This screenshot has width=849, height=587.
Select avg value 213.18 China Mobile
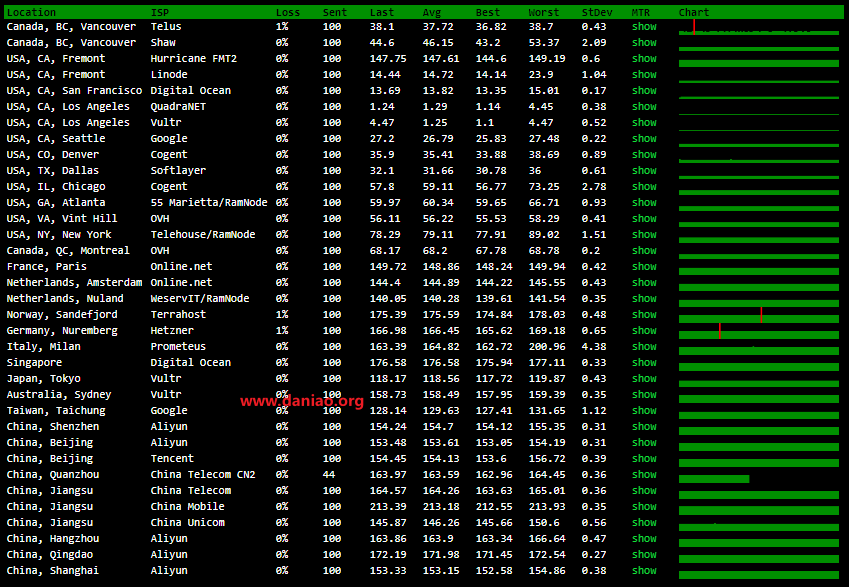tap(441, 506)
